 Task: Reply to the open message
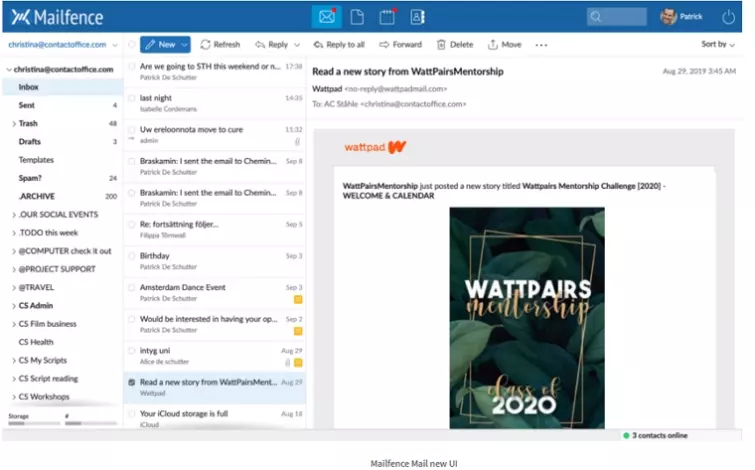tap(272, 44)
